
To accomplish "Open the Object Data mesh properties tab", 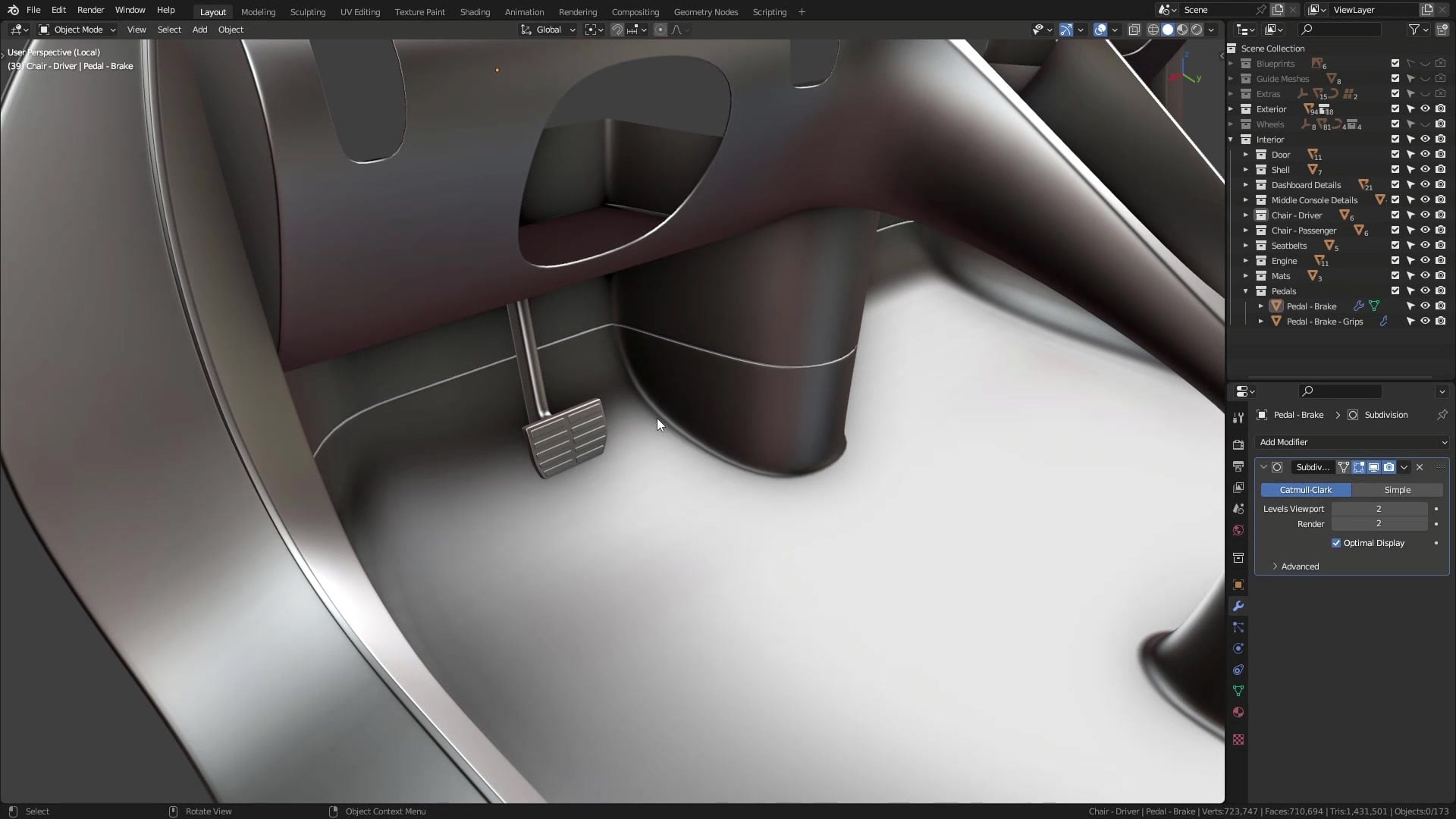I will 1238,691.
